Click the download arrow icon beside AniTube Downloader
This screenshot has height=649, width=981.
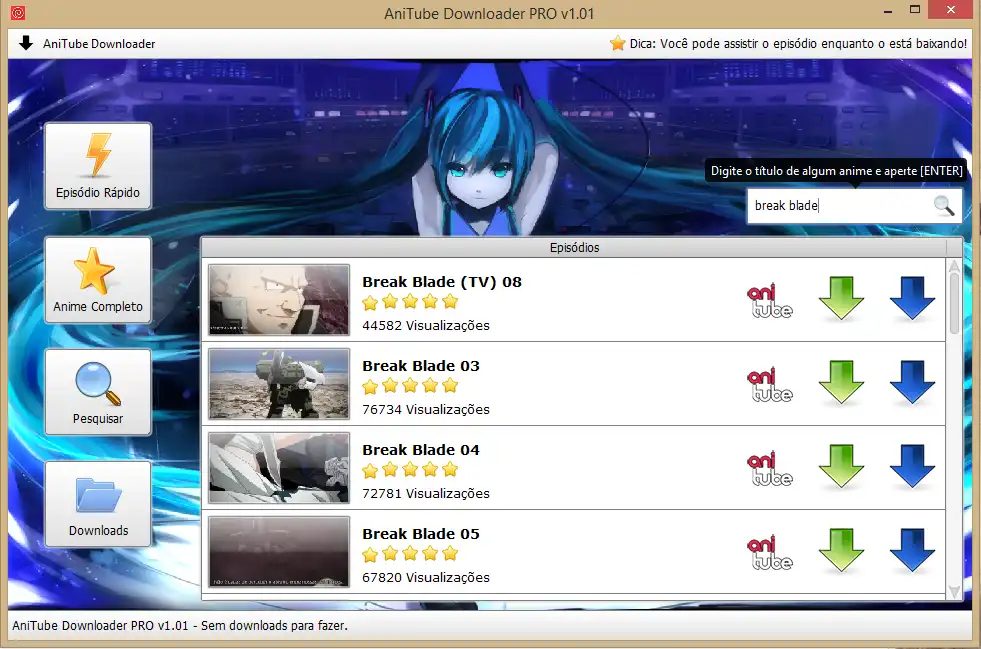click(x=26, y=43)
